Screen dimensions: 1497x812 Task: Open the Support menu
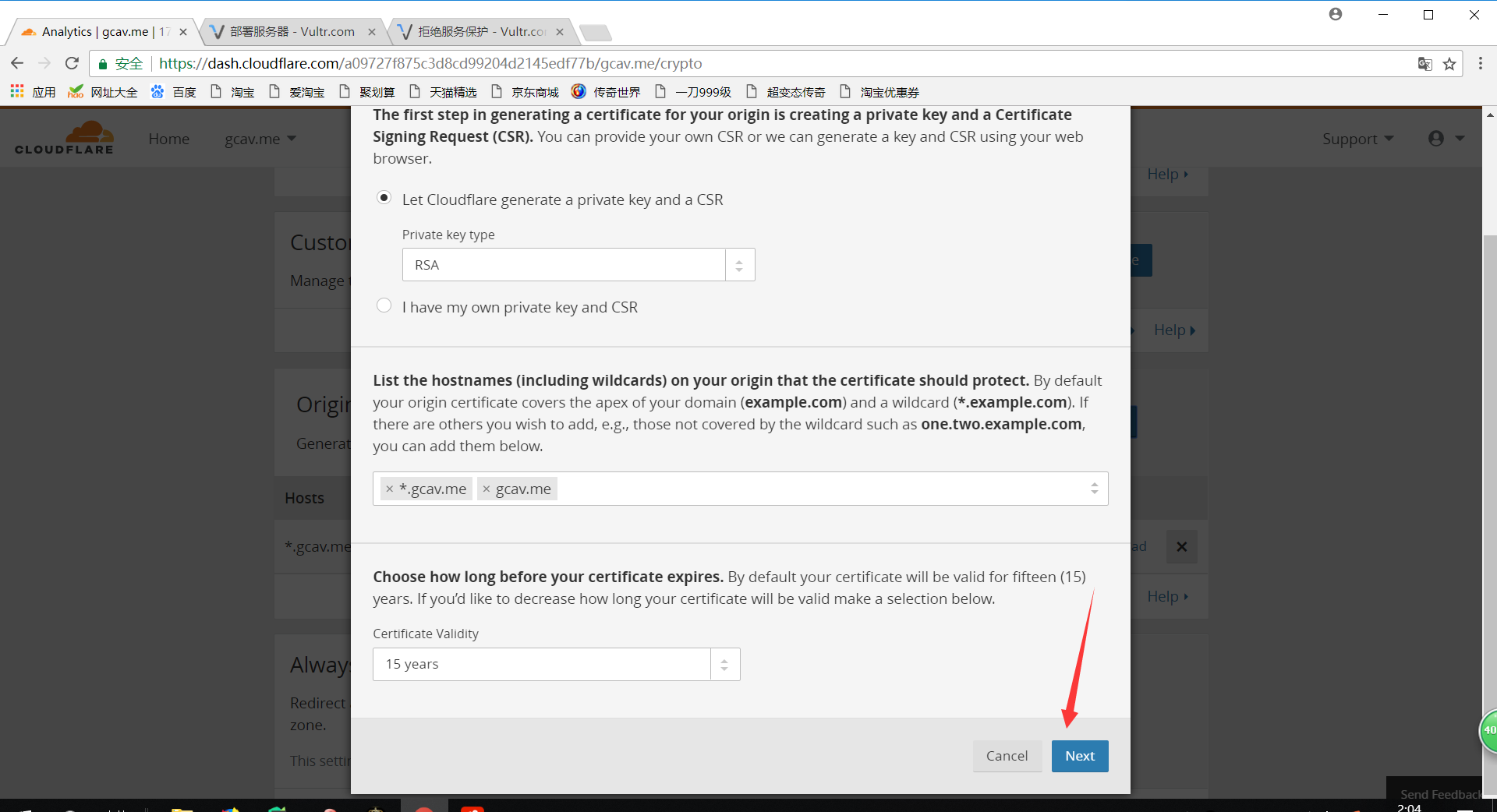click(1357, 139)
